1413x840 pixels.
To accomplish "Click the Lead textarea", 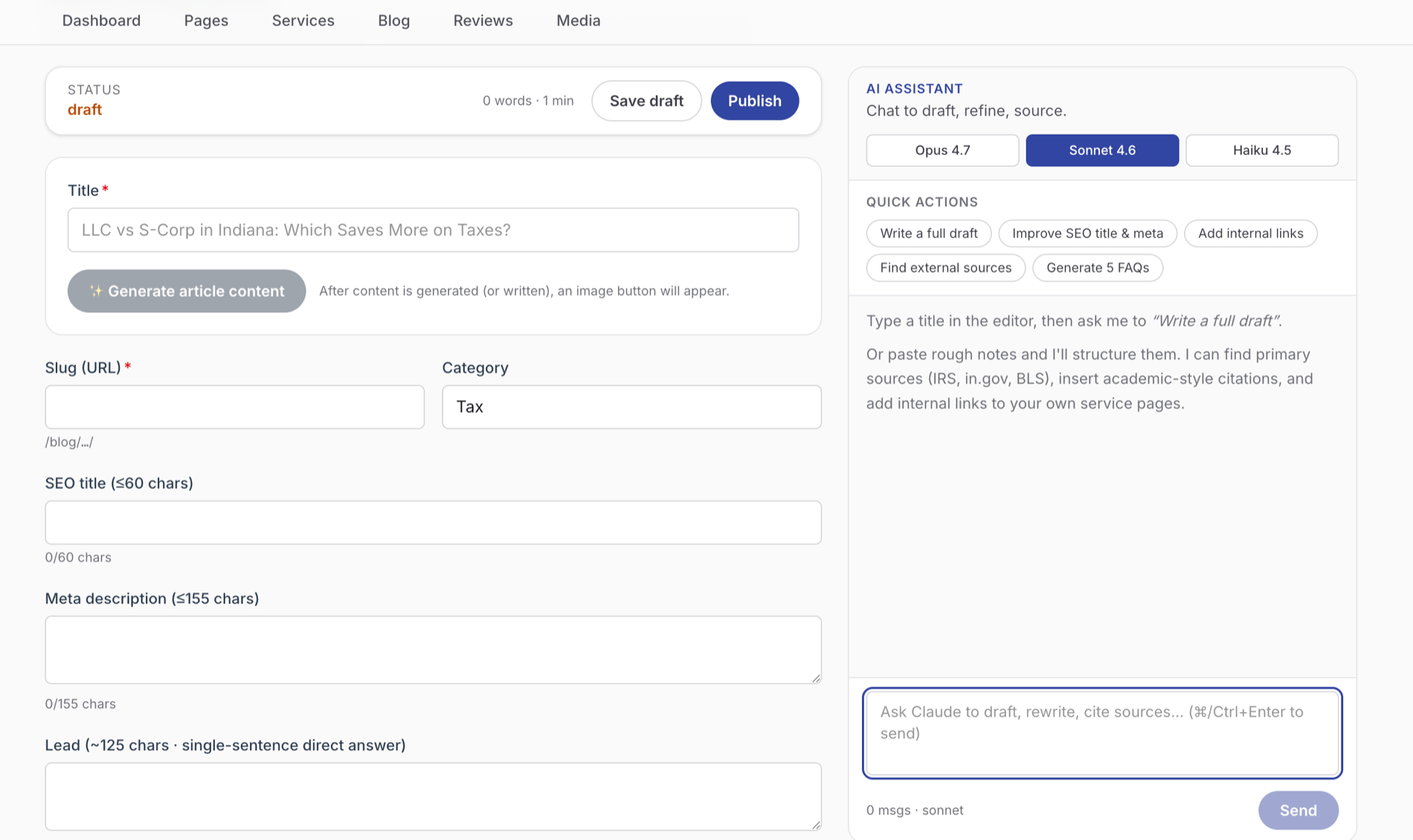I will tap(433, 796).
